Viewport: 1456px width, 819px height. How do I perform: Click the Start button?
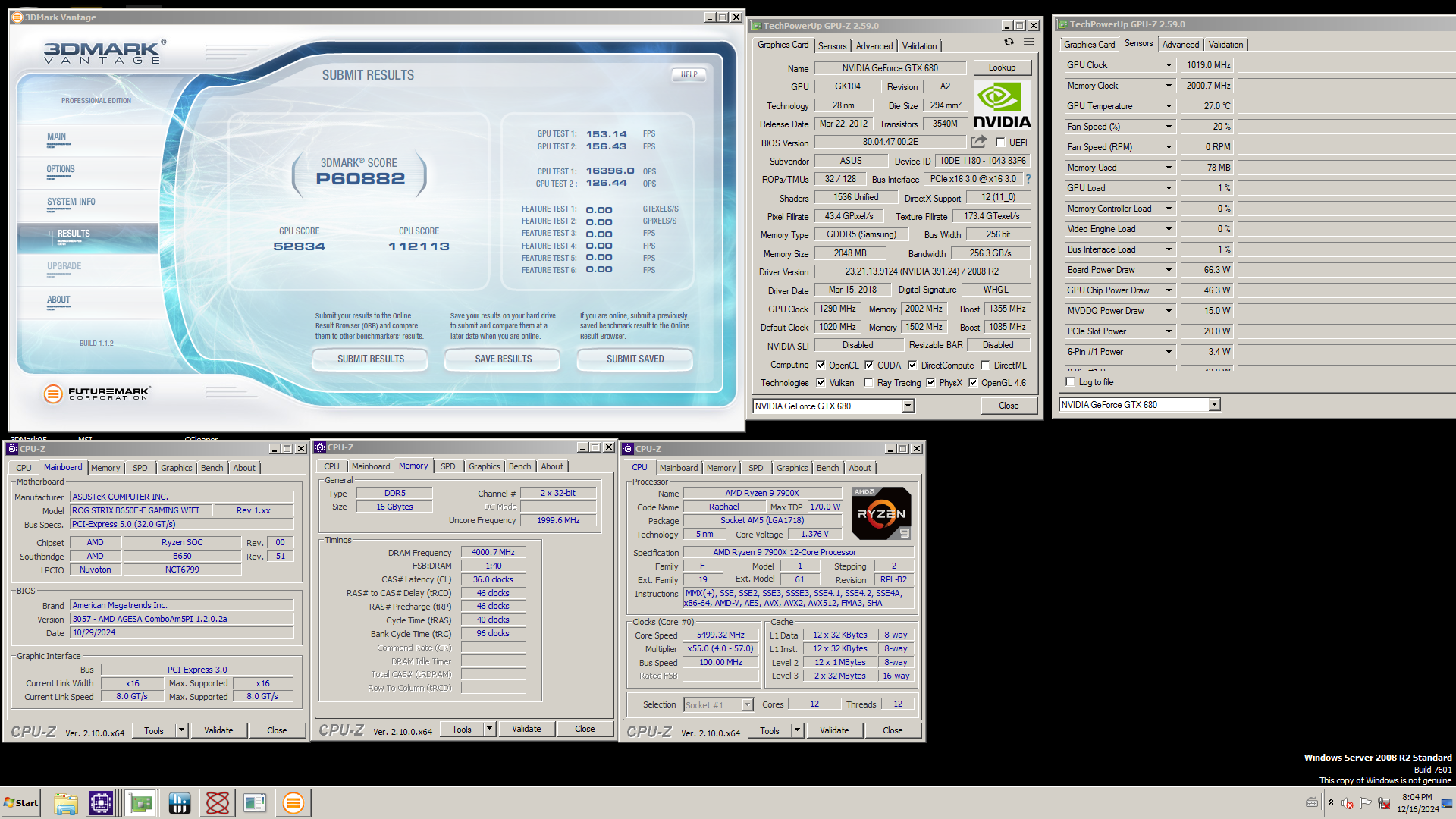21,803
